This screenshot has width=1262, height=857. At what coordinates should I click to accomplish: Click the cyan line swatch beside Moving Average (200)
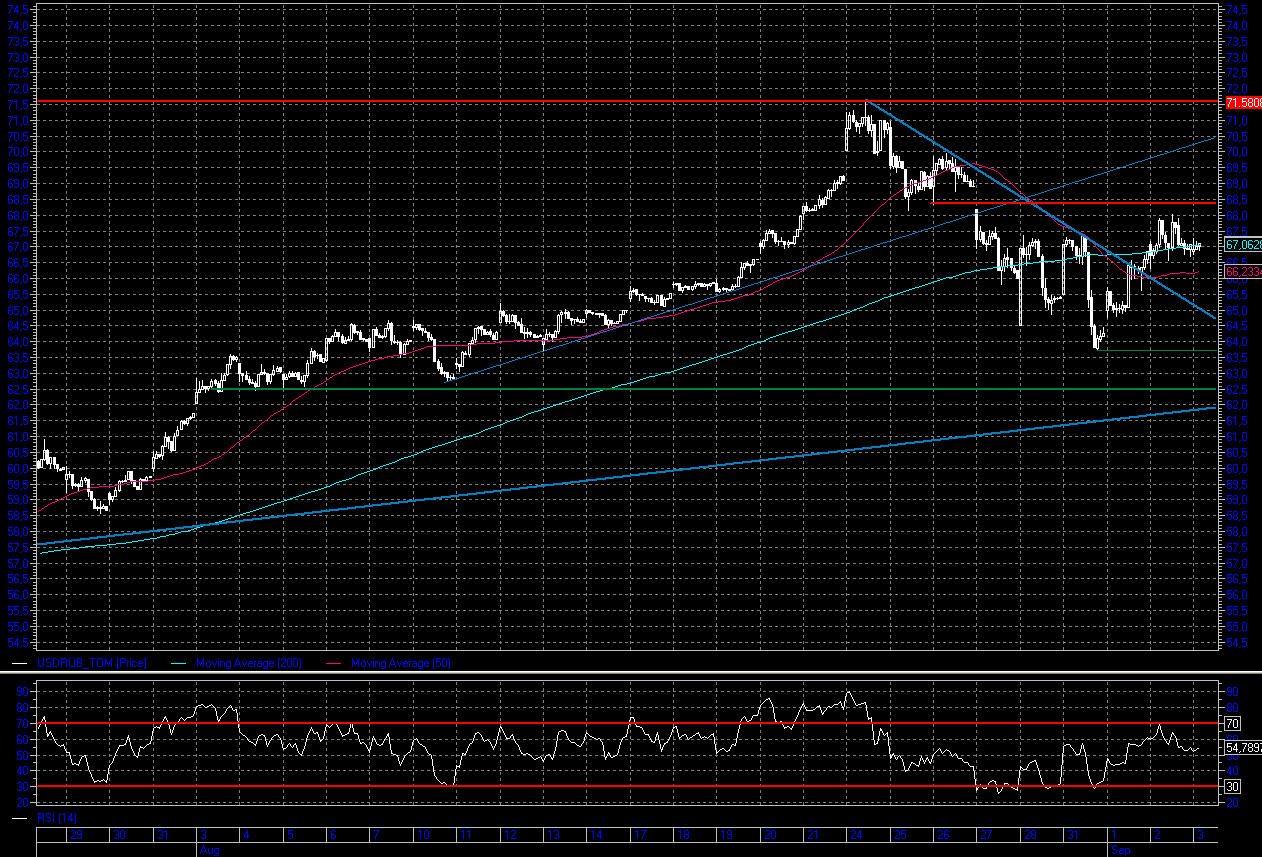179,663
